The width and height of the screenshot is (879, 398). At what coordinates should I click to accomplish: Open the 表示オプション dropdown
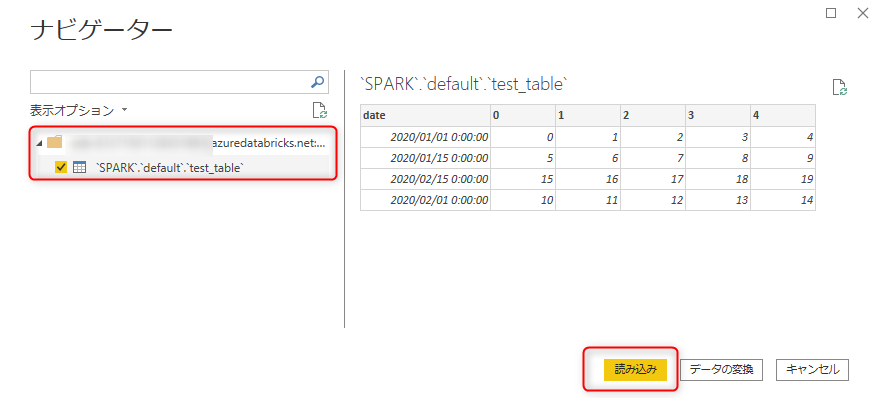(78, 110)
